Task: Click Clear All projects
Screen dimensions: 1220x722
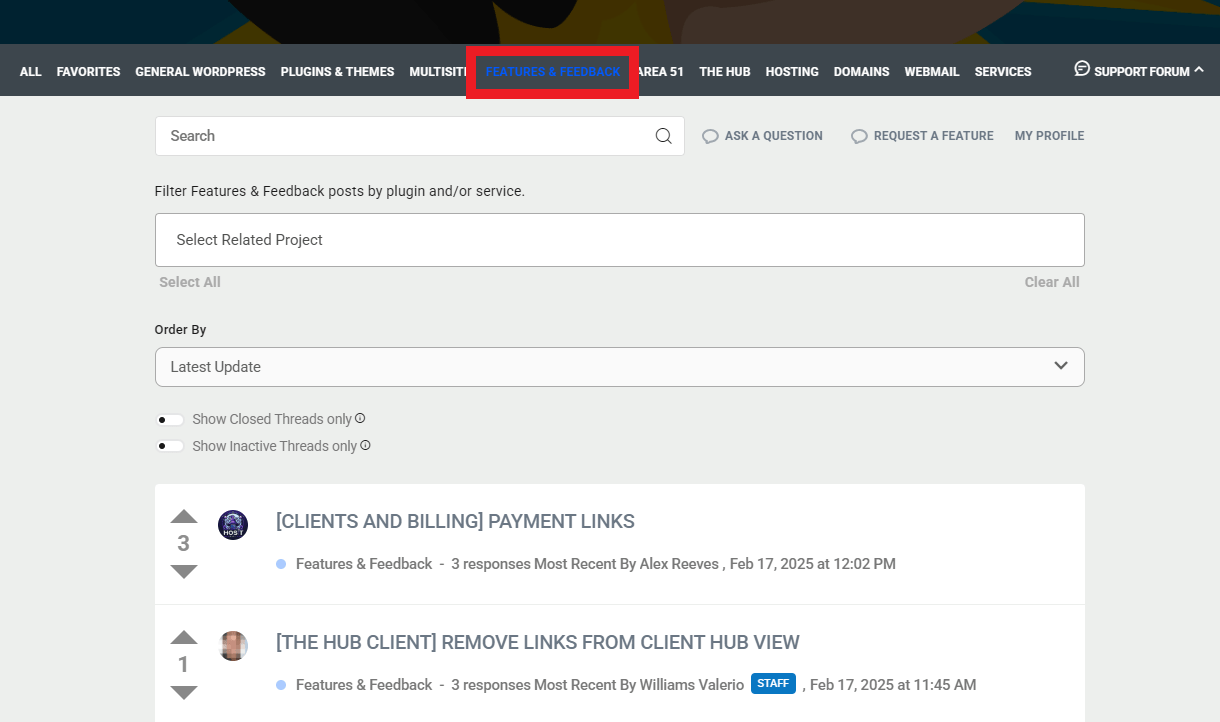Action: [1052, 282]
